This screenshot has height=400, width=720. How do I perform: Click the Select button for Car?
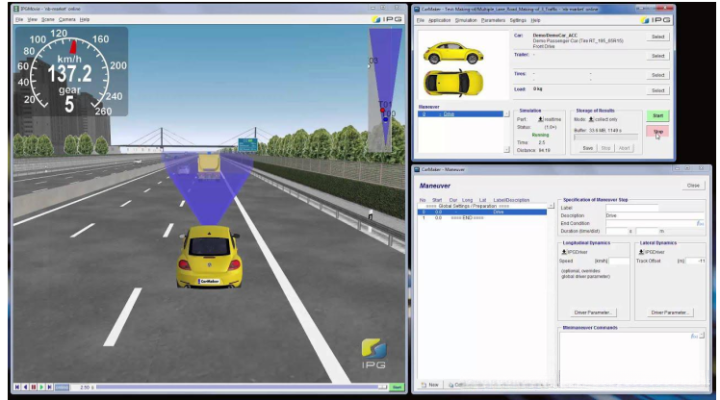tap(658, 37)
